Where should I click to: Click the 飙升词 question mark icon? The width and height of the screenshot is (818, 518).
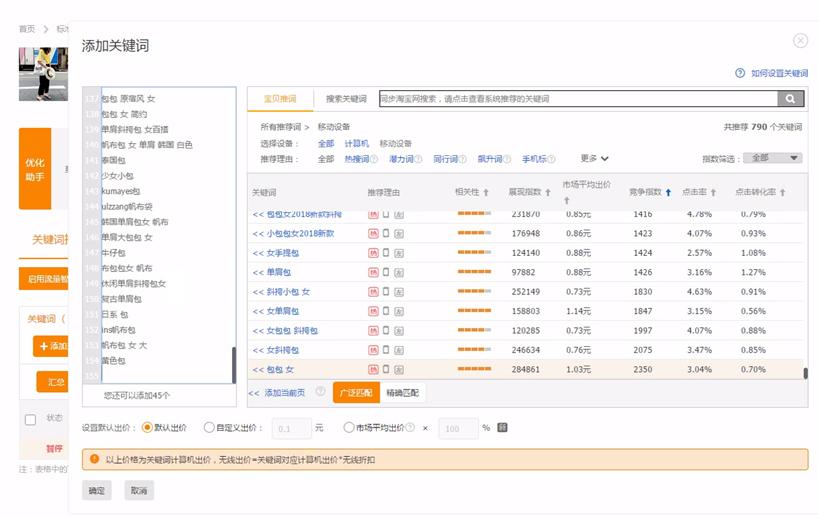click(x=507, y=159)
